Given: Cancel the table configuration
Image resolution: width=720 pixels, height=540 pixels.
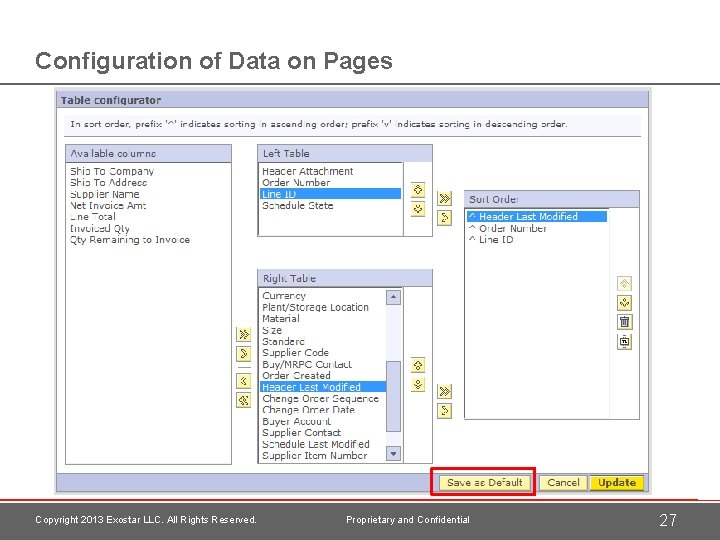Looking at the screenshot, I should (x=563, y=483).
